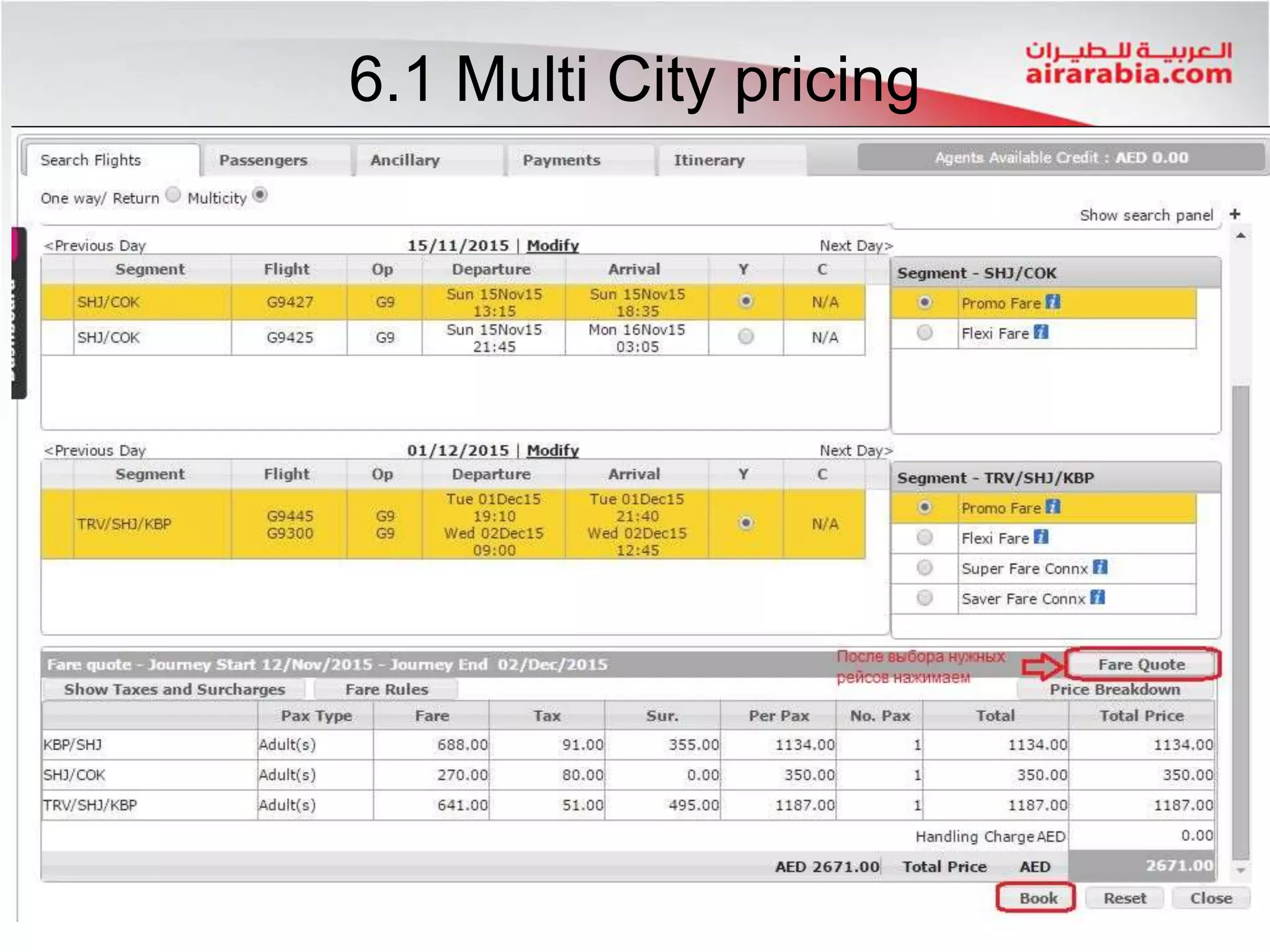Click the Reset button

[x=1125, y=898]
